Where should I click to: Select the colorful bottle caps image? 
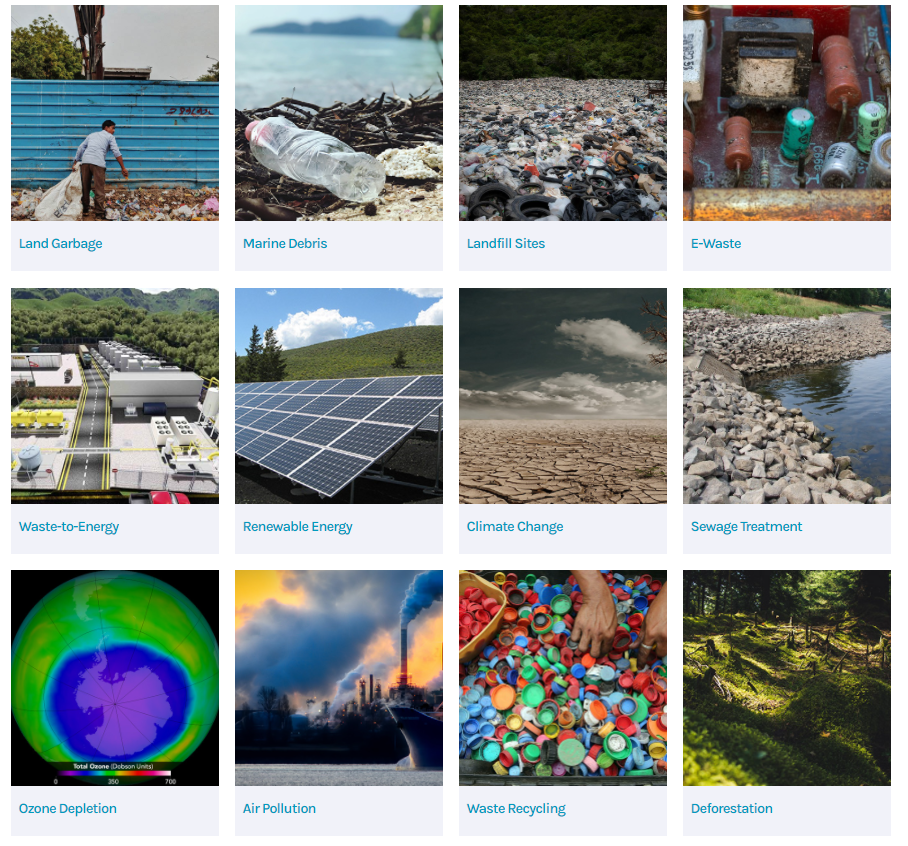(x=563, y=678)
